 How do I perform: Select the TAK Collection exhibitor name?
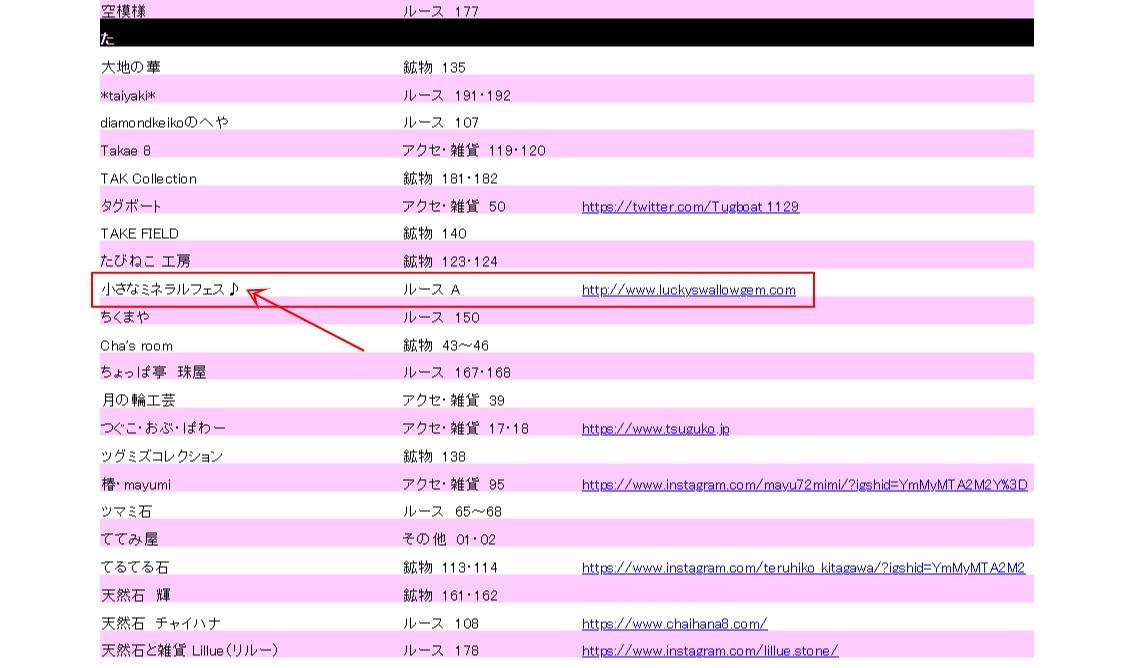pos(148,179)
